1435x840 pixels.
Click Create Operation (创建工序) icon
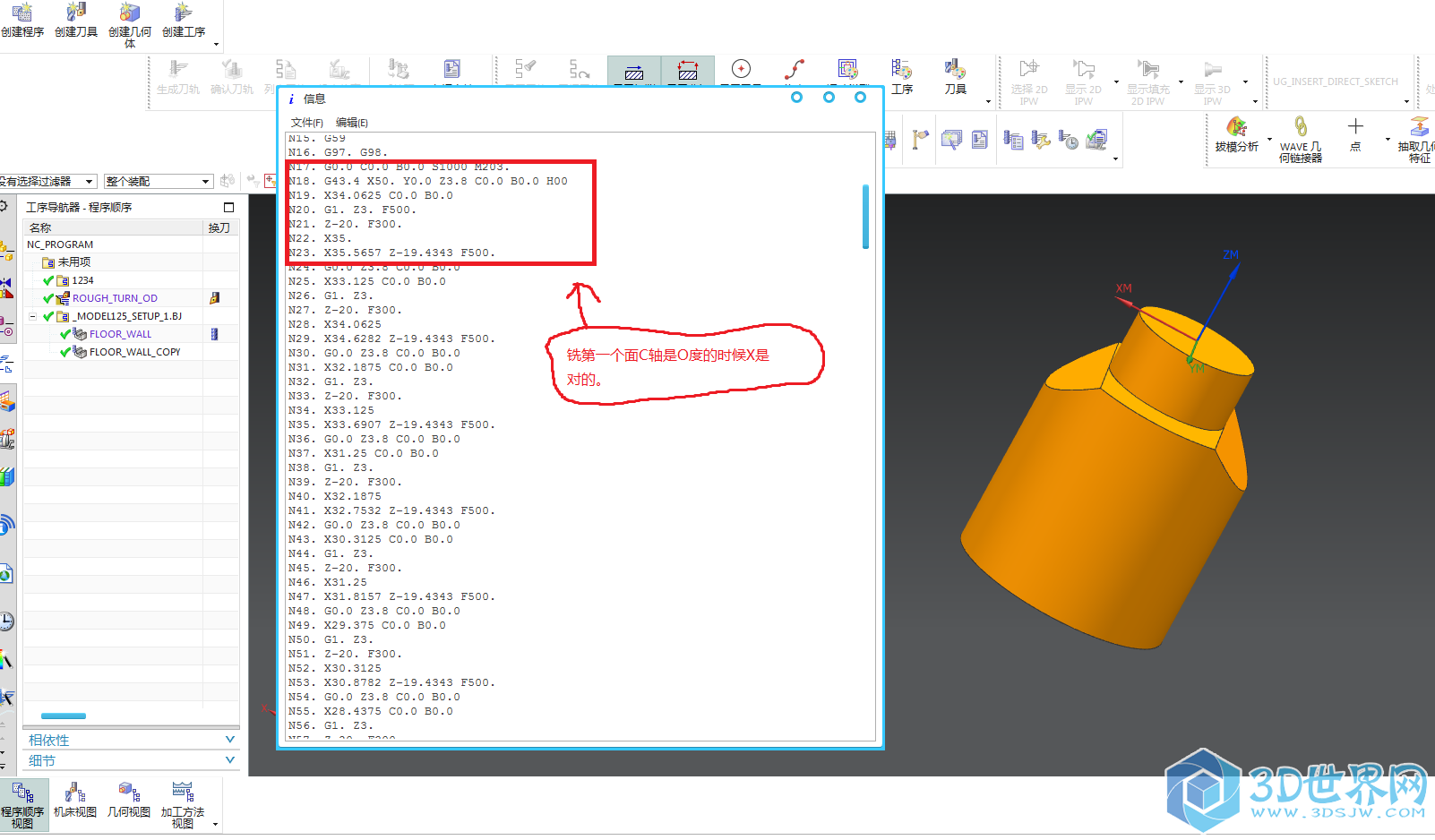point(184,13)
